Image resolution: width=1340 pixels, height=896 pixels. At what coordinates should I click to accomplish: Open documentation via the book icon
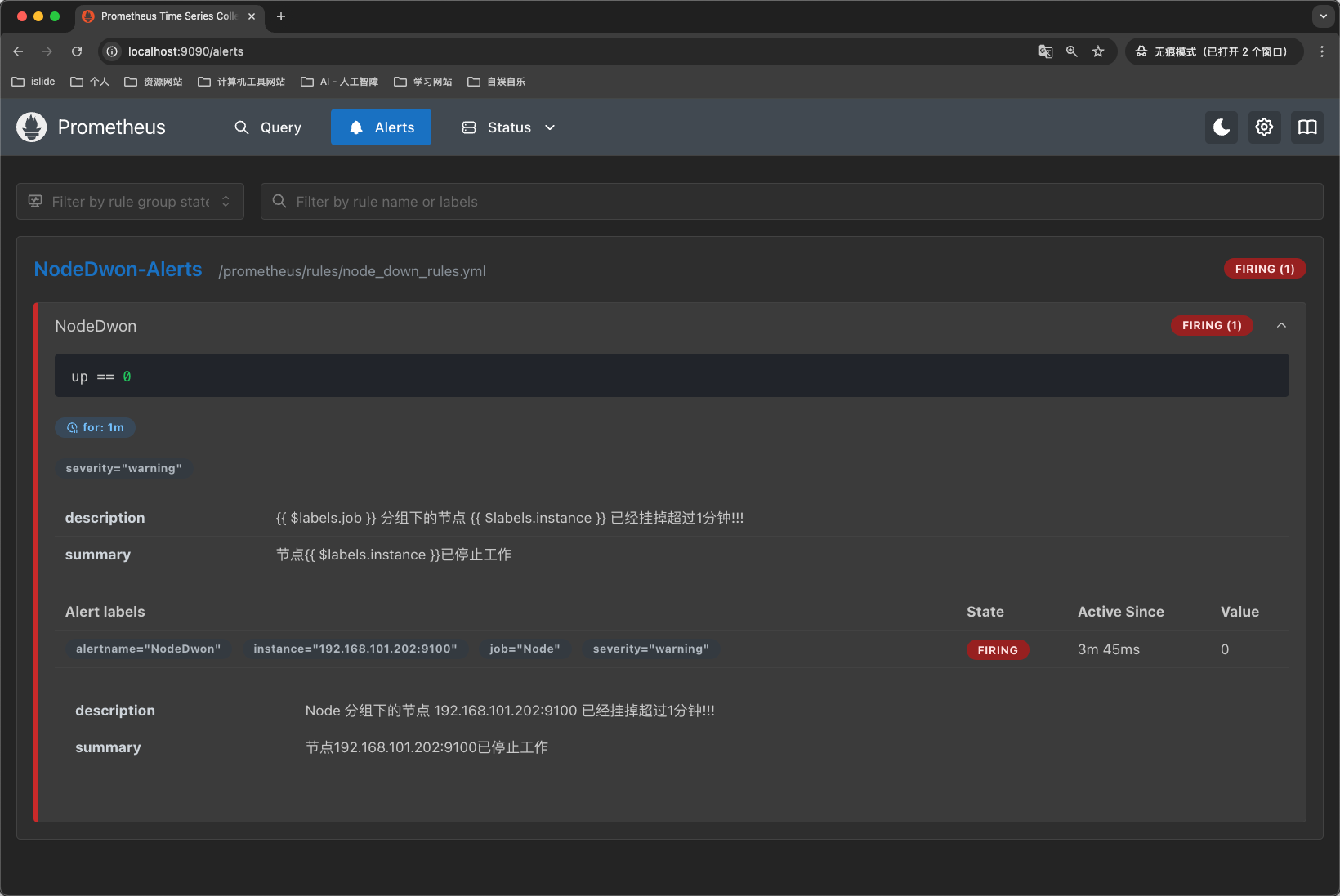coord(1306,127)
